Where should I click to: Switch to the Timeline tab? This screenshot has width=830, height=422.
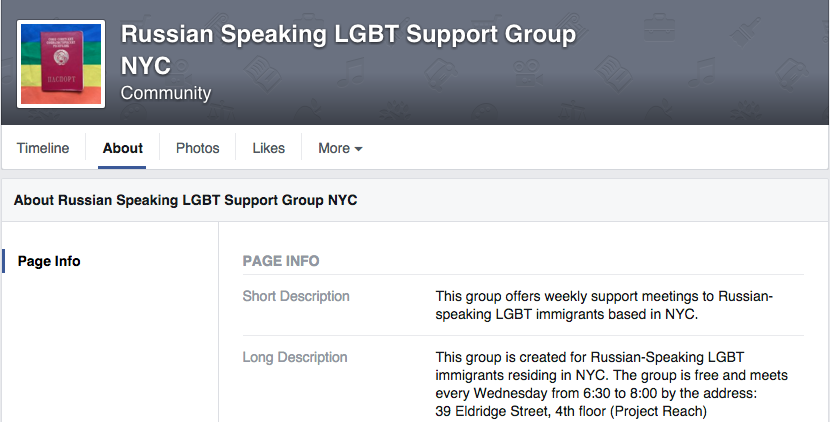pyautogui.click(x=43, y=148)
